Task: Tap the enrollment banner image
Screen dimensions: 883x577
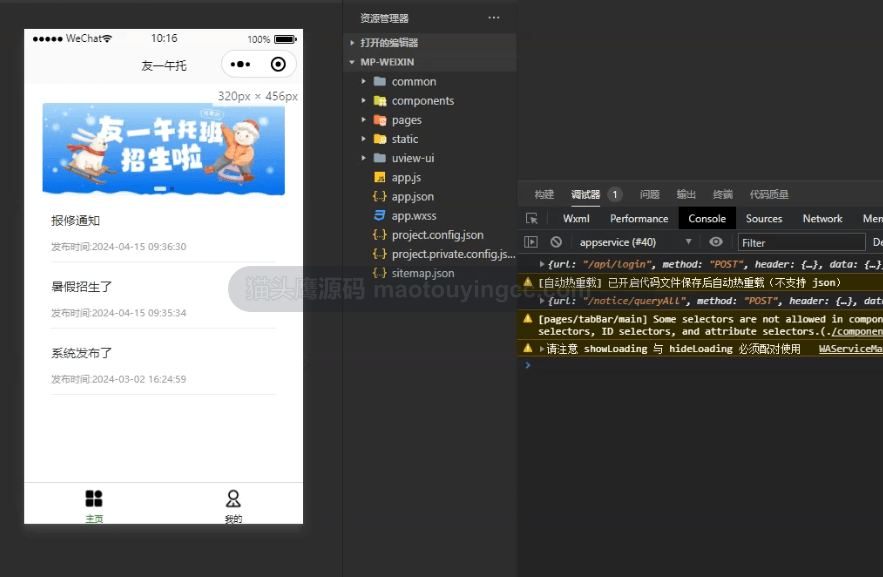Action: (x=163, y=149)
